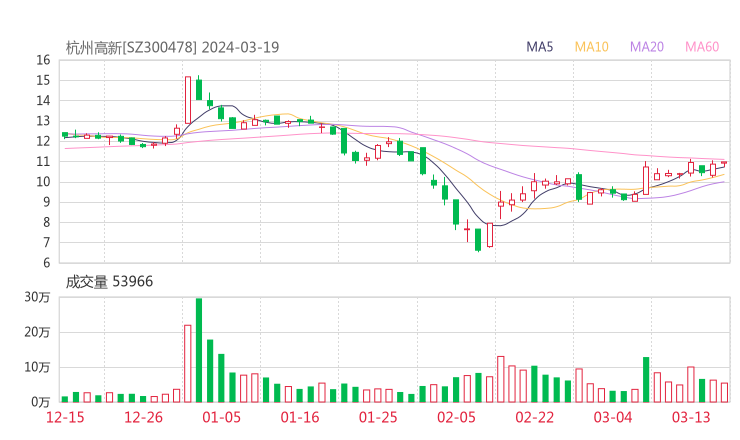
Task: Click the price axis value 10
Action: click(x=43, y=182)
